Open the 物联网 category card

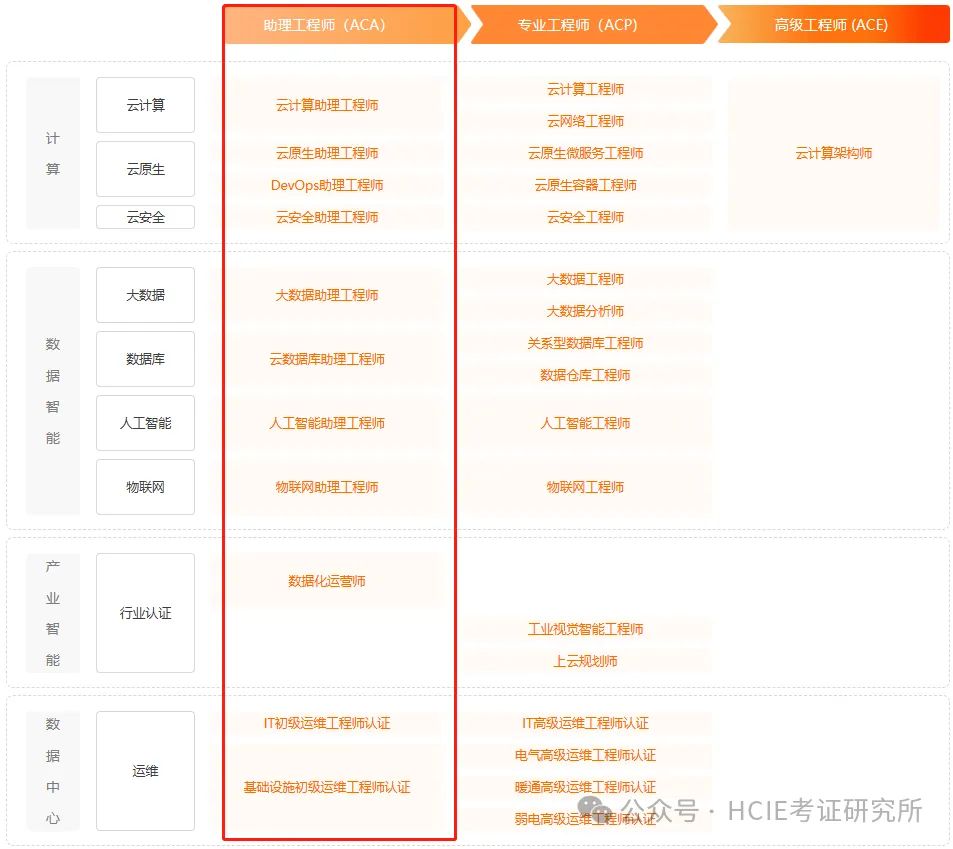pyautogui.click(x=145, y=487)
